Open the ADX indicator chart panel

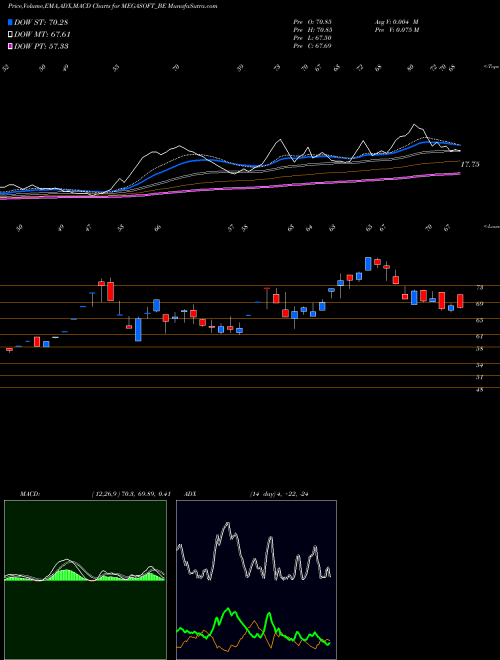point(256,580)
